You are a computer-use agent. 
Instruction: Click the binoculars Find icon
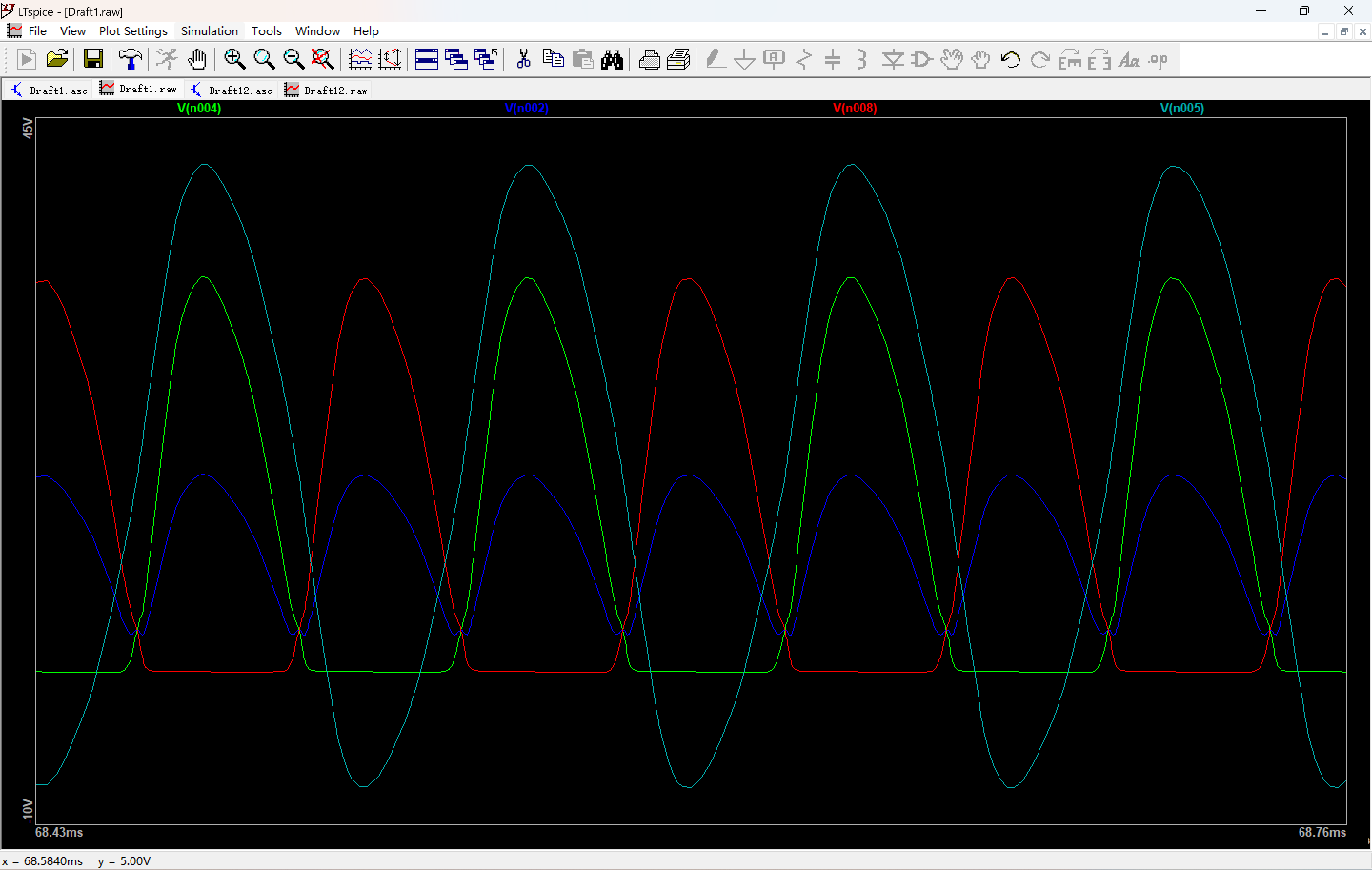612,59
